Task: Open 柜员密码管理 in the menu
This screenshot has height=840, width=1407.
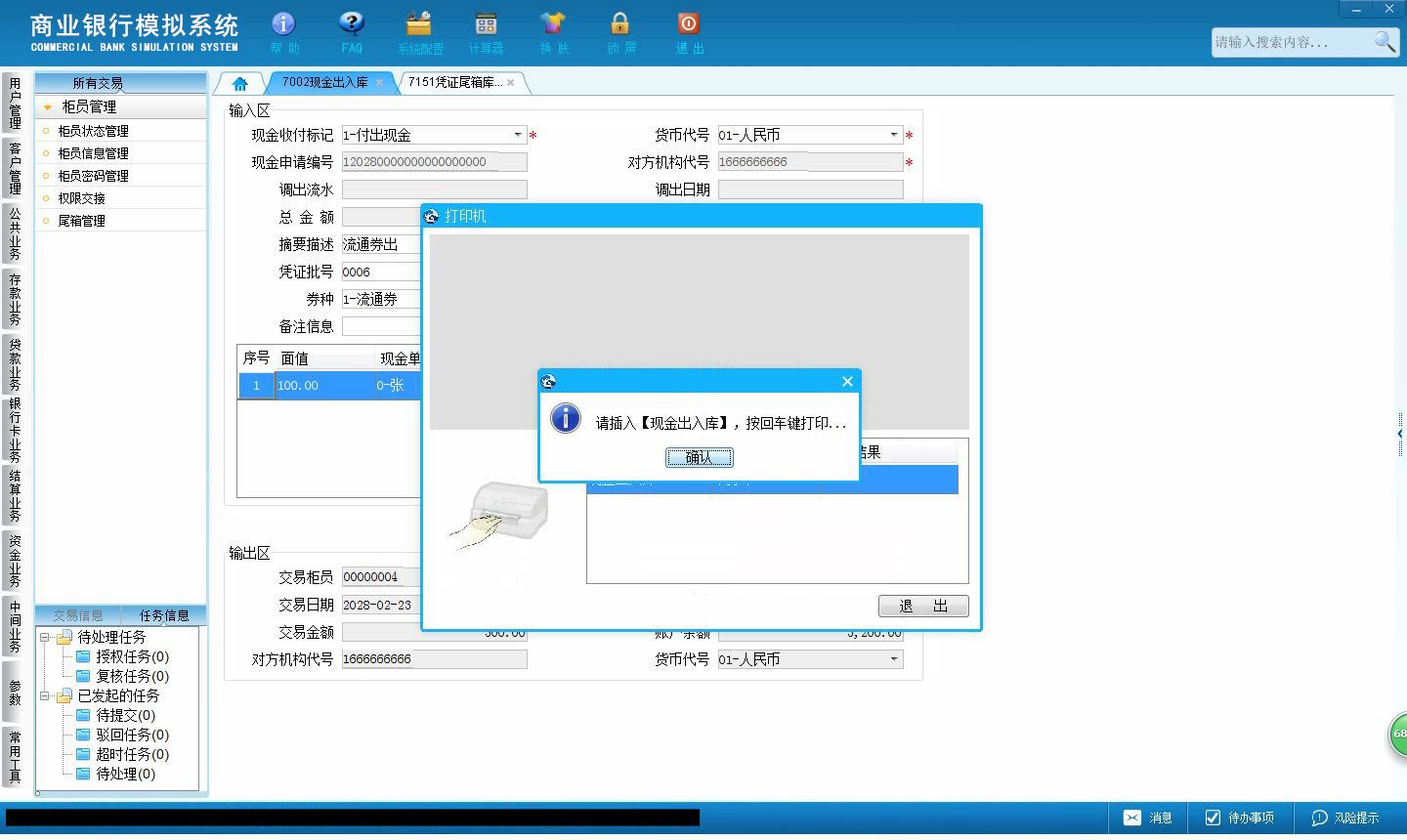Action: click(93, 176)
